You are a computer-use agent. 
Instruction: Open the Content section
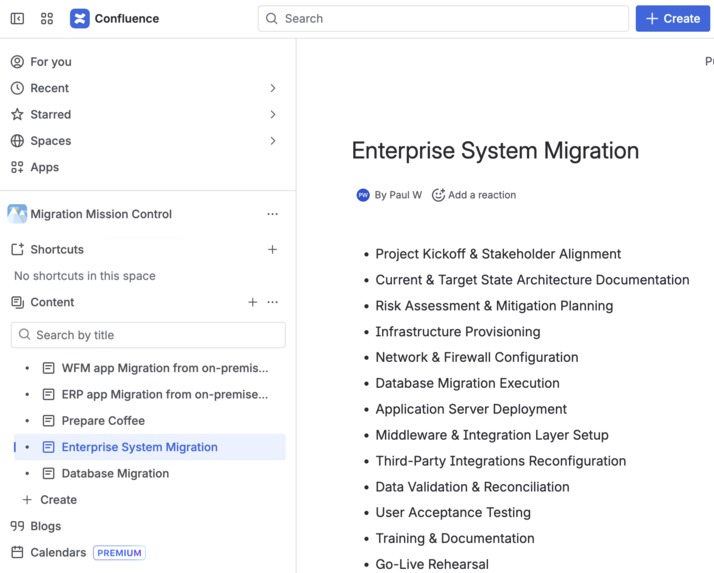click(52, 302)
